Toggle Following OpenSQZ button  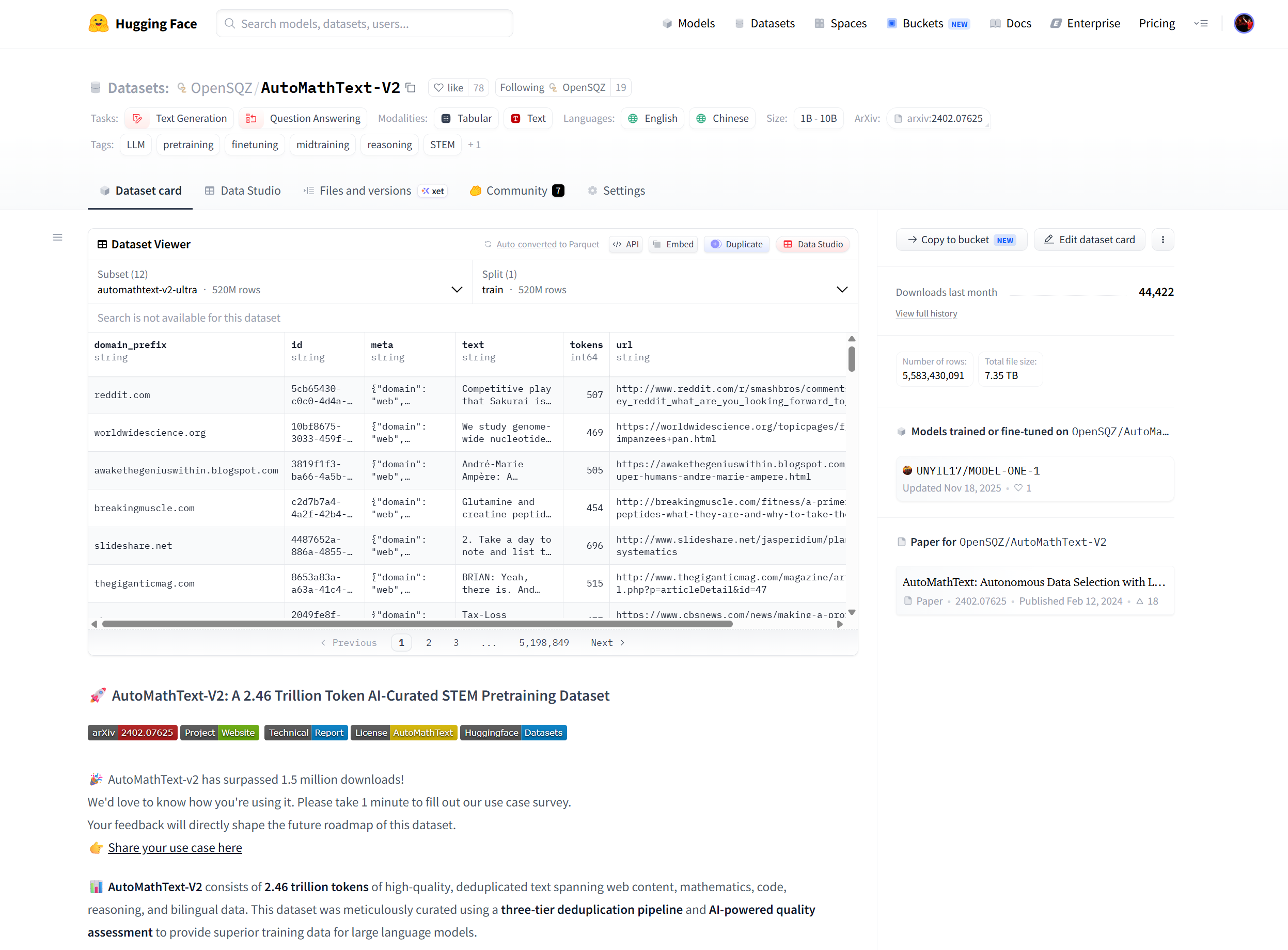point(552,87)
